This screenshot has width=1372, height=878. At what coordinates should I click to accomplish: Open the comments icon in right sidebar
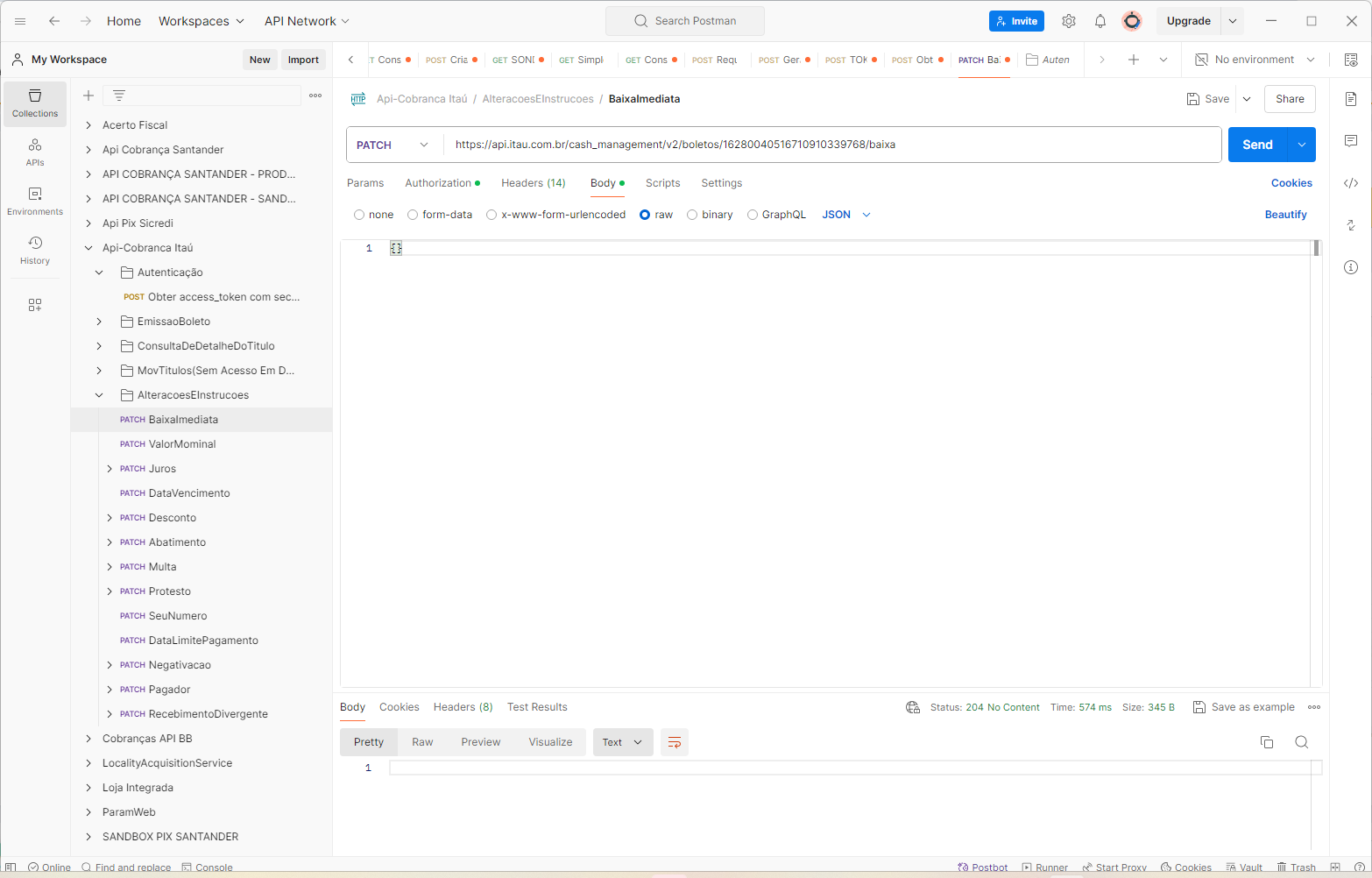pos(1351,141)
